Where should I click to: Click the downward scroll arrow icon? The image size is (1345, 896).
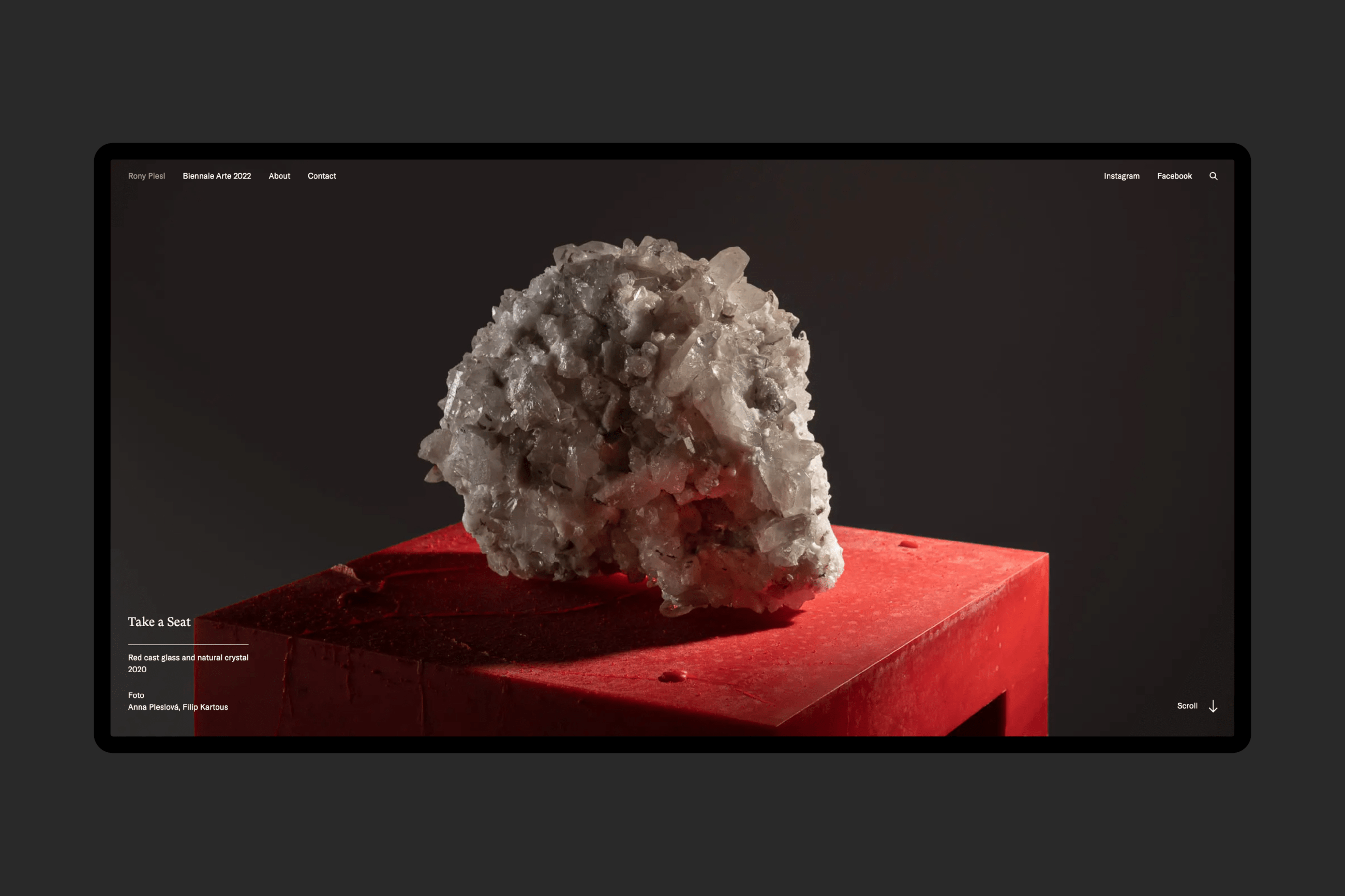[x=1213, y=706]
